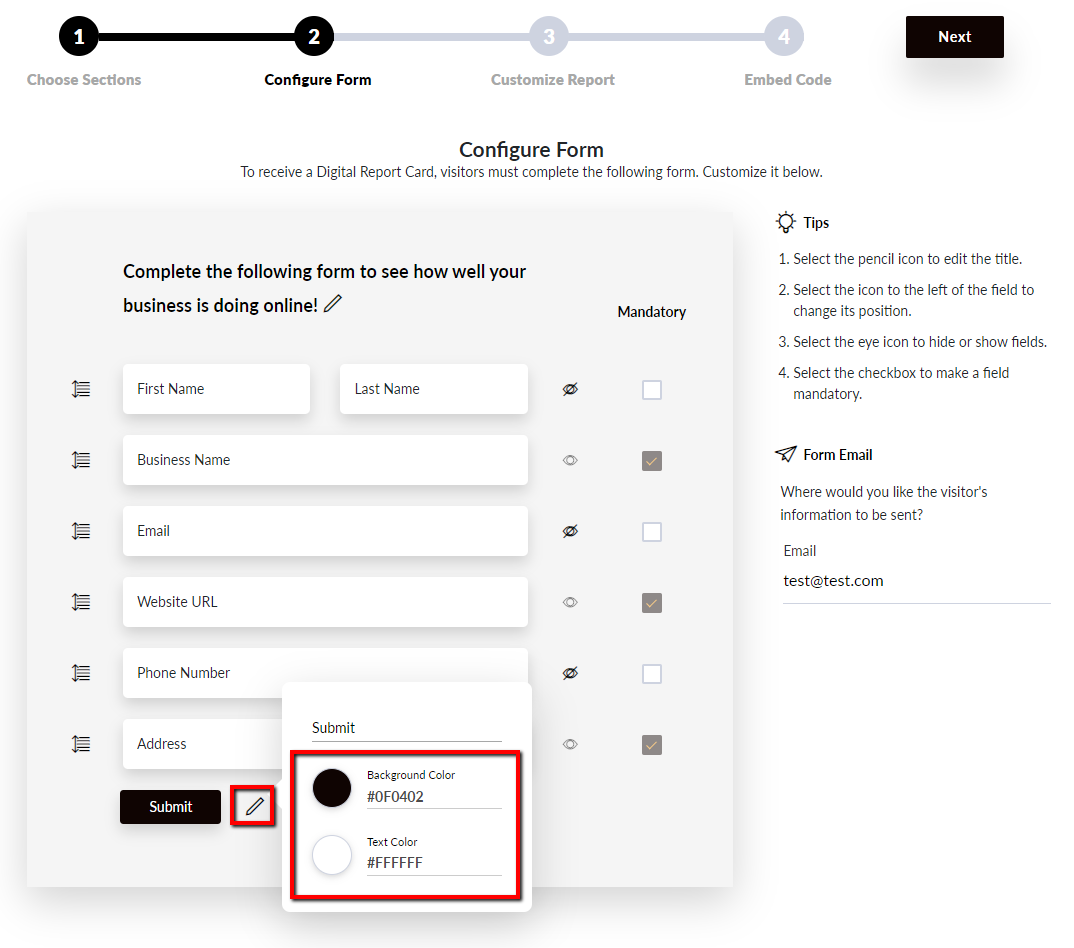
Task: Click the Website URL field
Action: 325,602
